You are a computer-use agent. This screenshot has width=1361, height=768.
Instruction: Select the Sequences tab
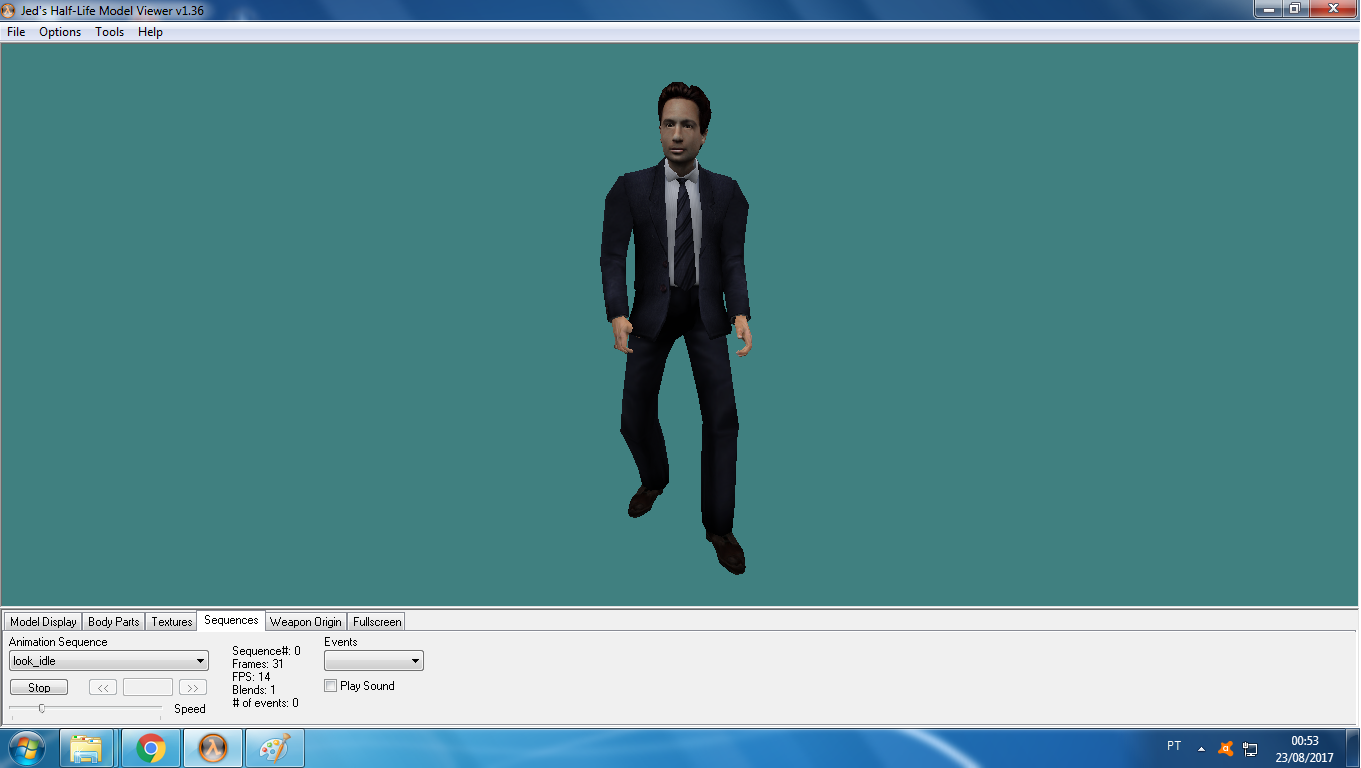coord(231,620)
